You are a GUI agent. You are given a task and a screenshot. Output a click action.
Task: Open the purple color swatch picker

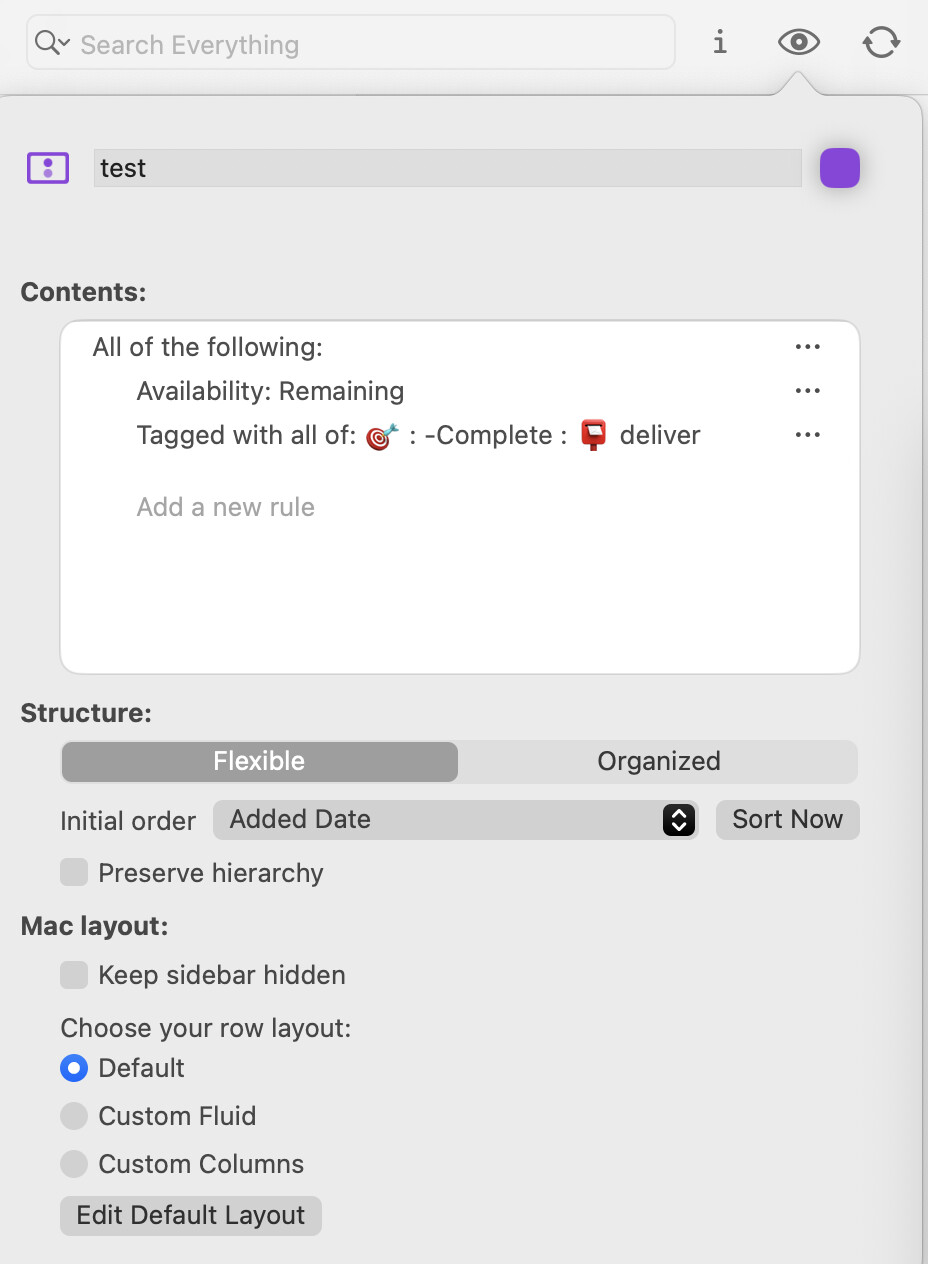839,168
